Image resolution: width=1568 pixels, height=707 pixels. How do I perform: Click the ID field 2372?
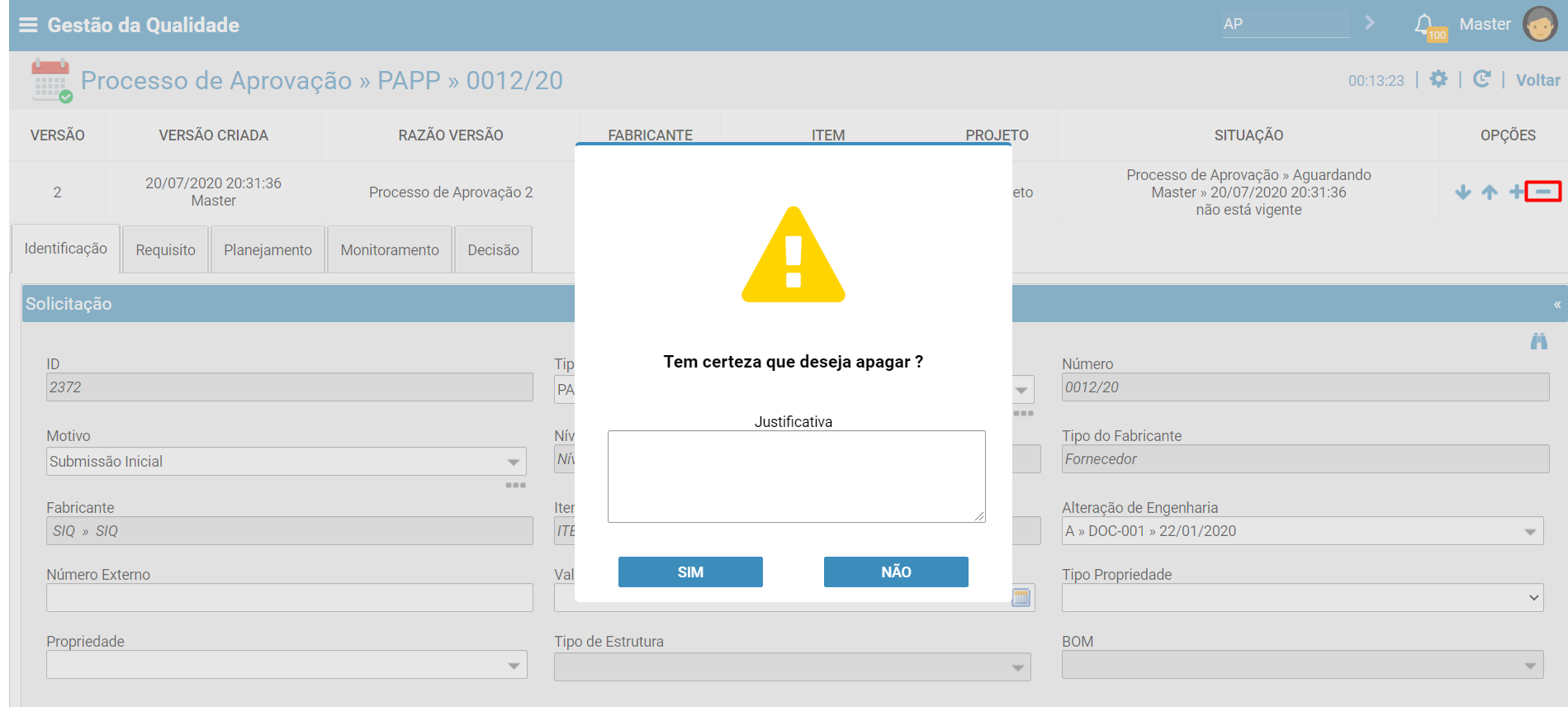click(x=290, y=387)
